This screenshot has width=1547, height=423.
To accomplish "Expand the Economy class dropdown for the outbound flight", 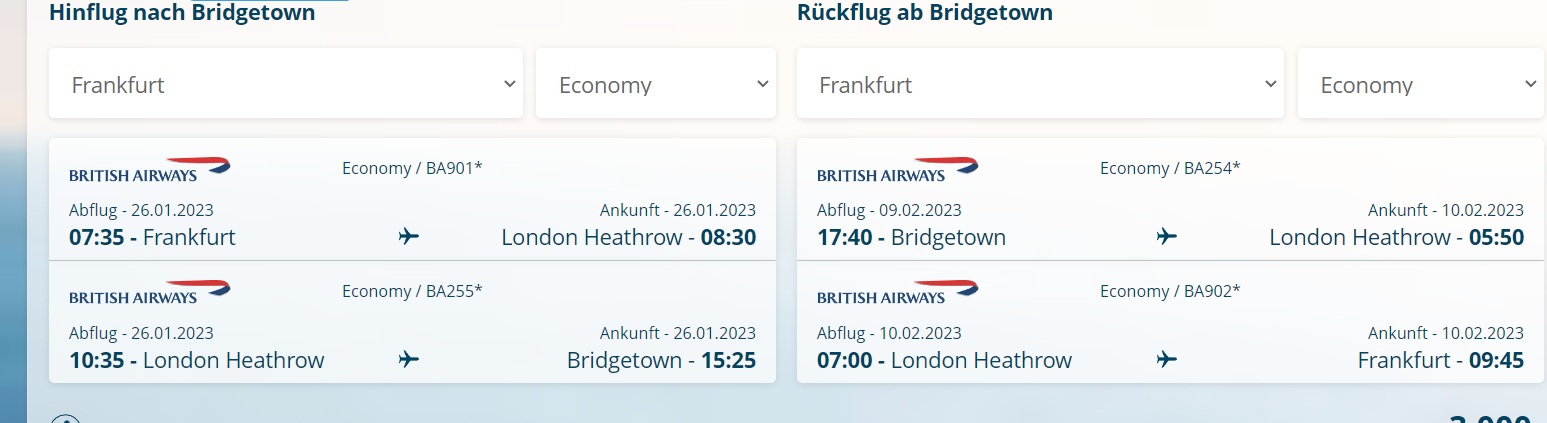I will [655, 84].
